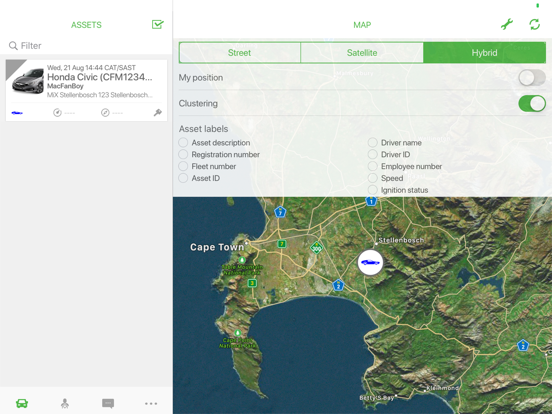The image size is (552, 414).
Task: Open the map settings wrench icon
Action: tap(507, 24)
